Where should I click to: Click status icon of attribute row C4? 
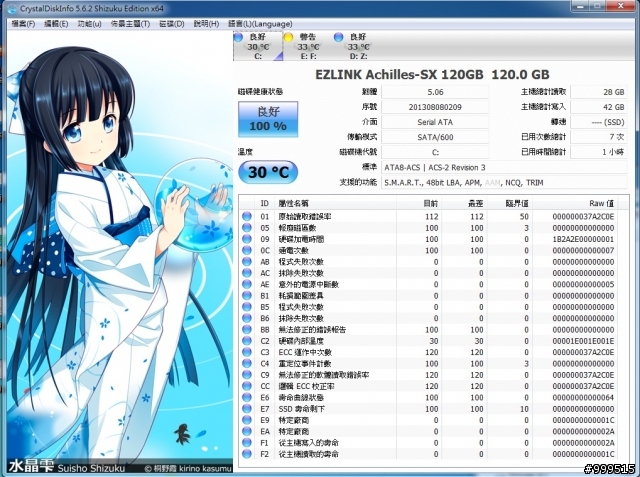(247, 364)
